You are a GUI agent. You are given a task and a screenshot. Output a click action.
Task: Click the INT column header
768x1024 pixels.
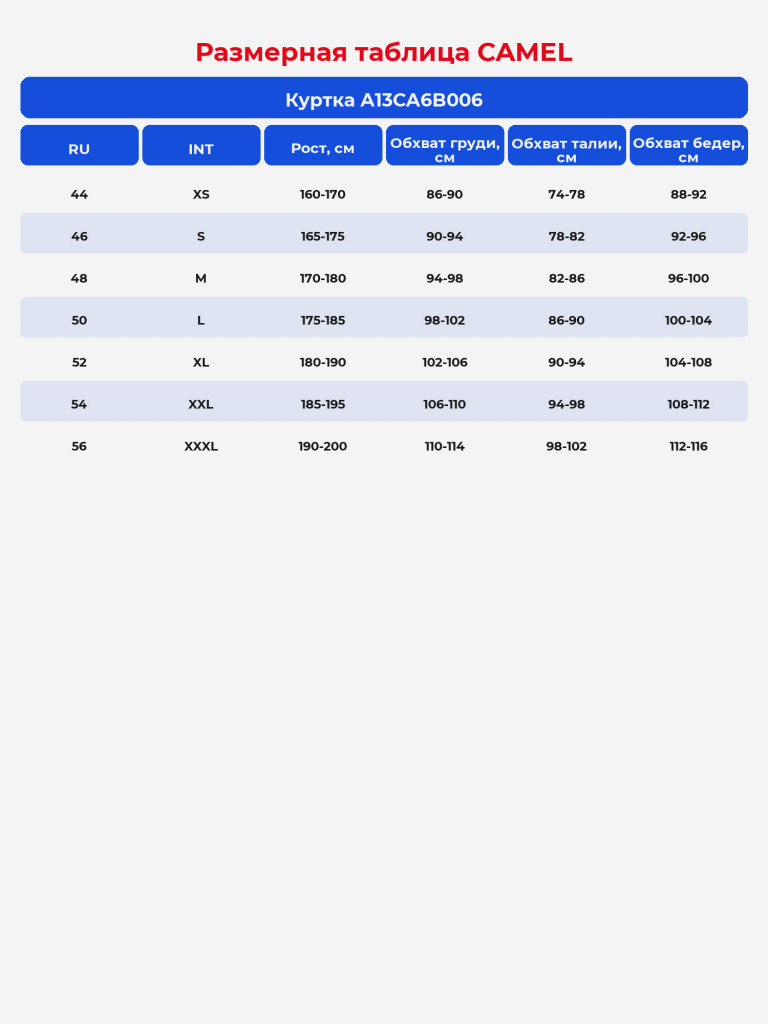(x=201, y=146)
